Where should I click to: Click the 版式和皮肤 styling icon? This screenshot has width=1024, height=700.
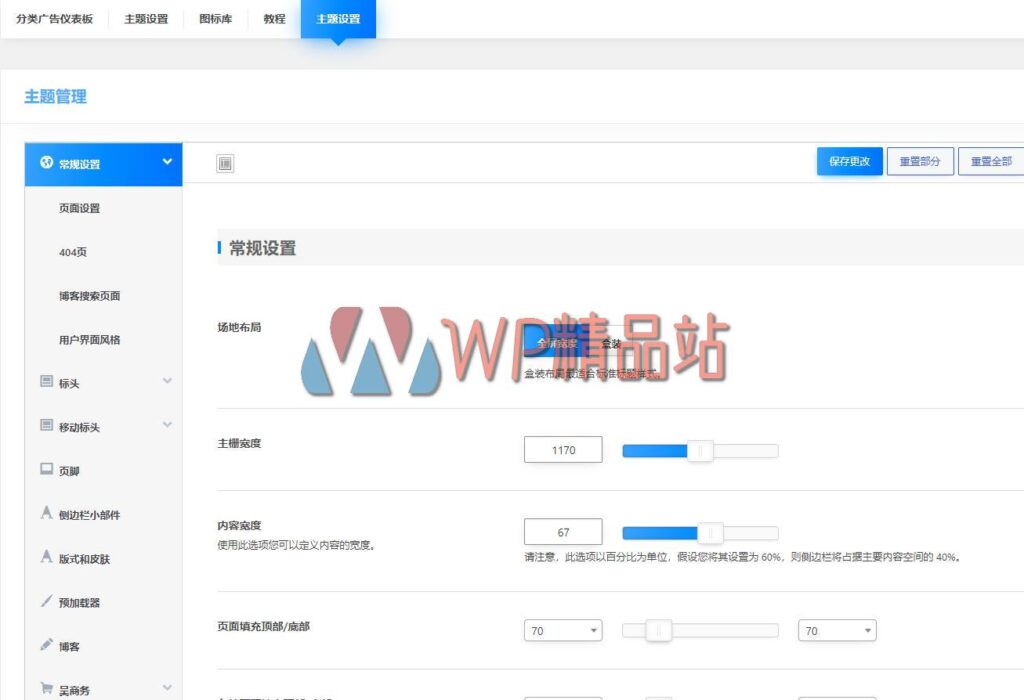point(47,558)
